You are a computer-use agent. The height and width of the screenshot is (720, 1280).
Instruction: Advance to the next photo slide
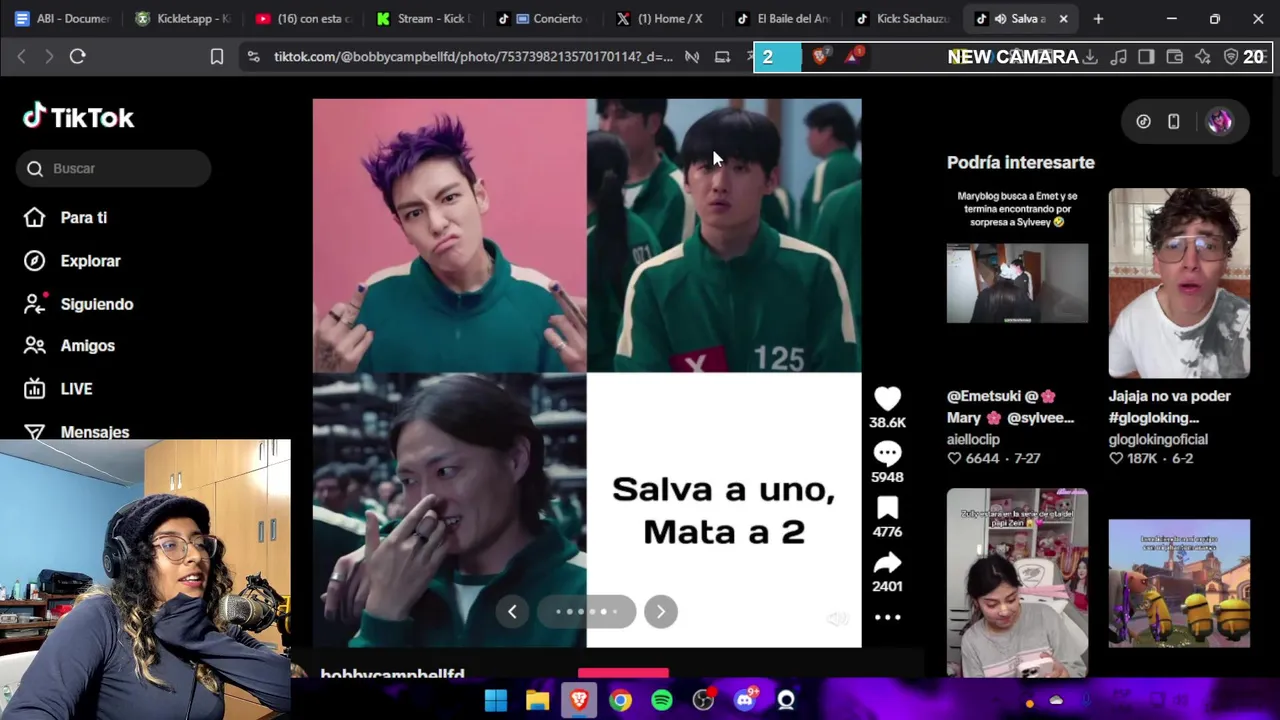[x=661, y=612]
